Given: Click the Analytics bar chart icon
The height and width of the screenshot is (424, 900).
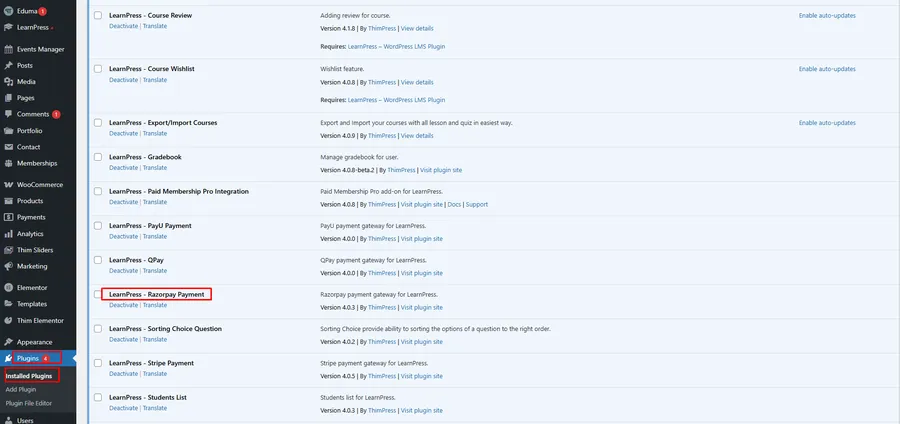Looking at the screenshot, I should [x=9, y=233].
